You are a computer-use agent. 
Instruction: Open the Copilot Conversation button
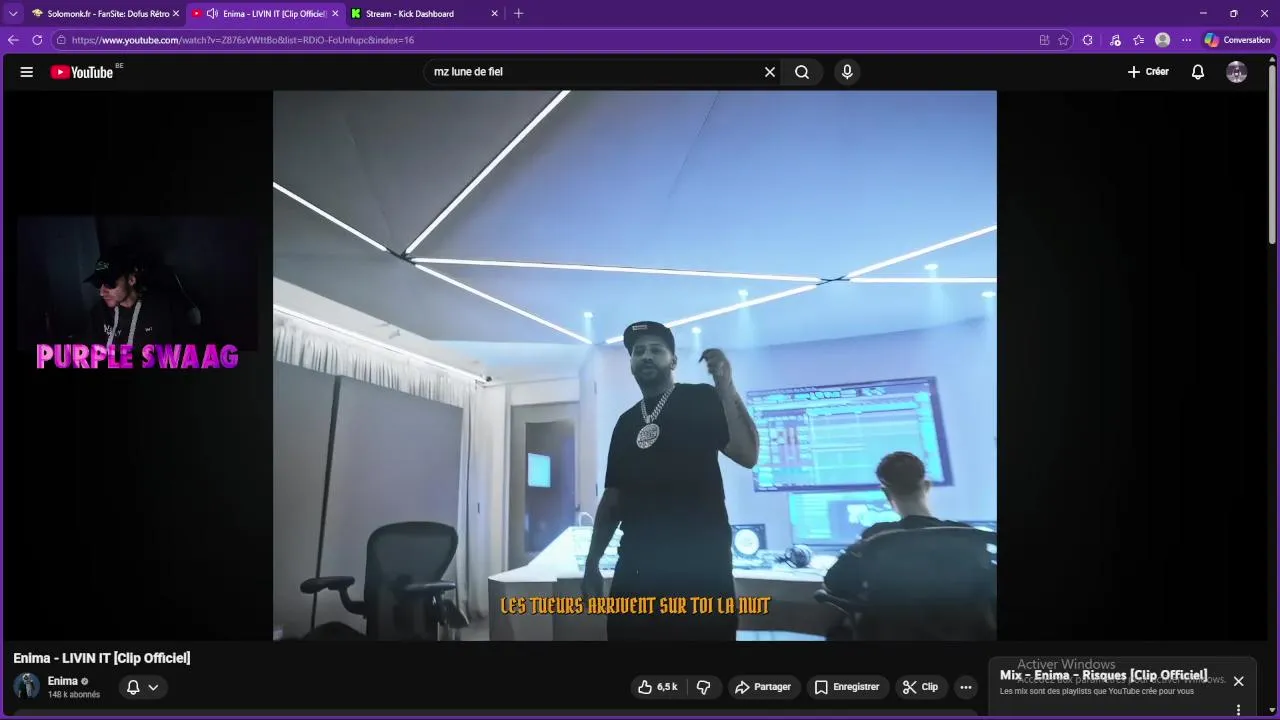(x=1237, y=40)
